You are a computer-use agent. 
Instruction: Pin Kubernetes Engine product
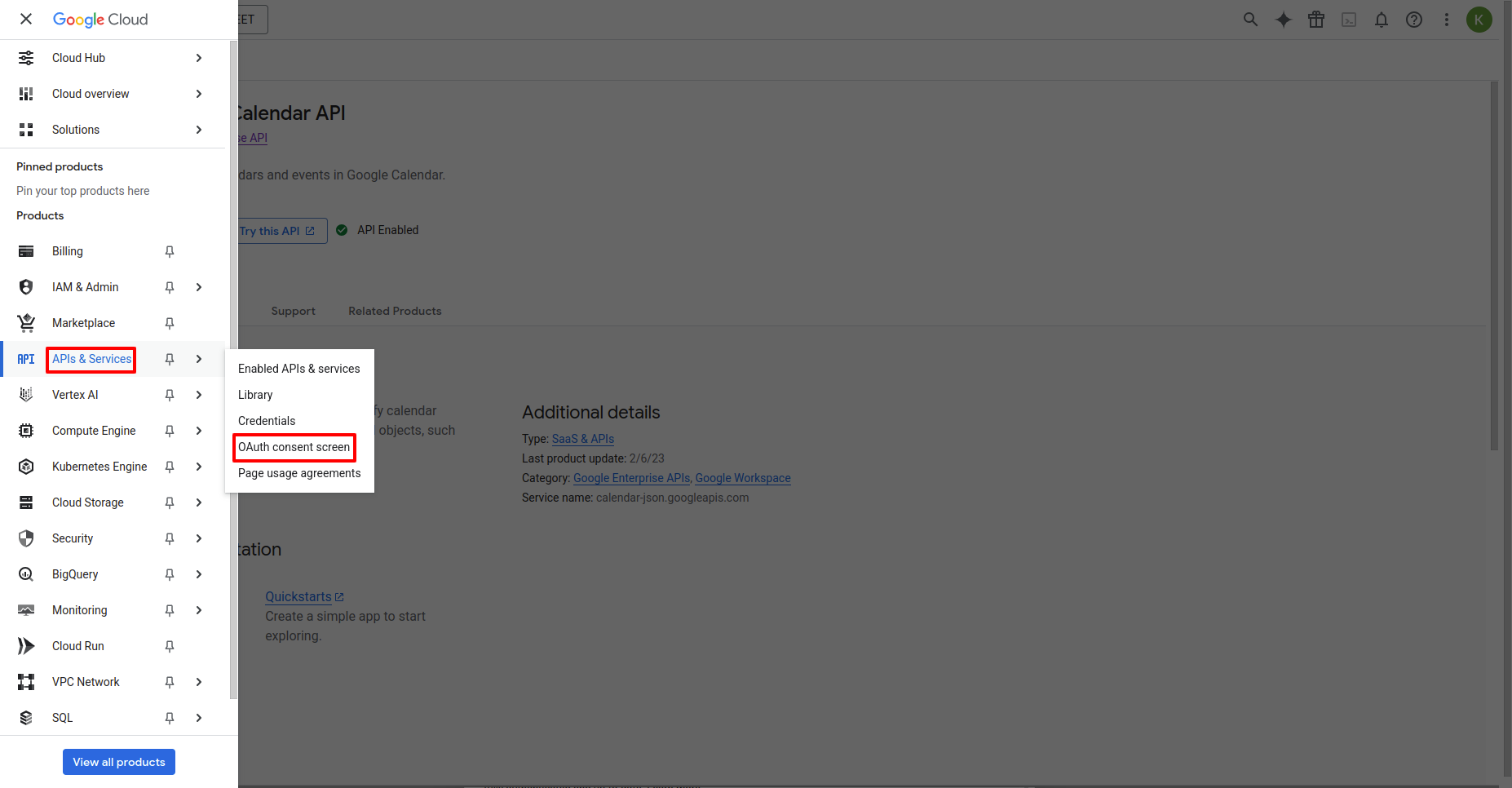pos(170,467)
